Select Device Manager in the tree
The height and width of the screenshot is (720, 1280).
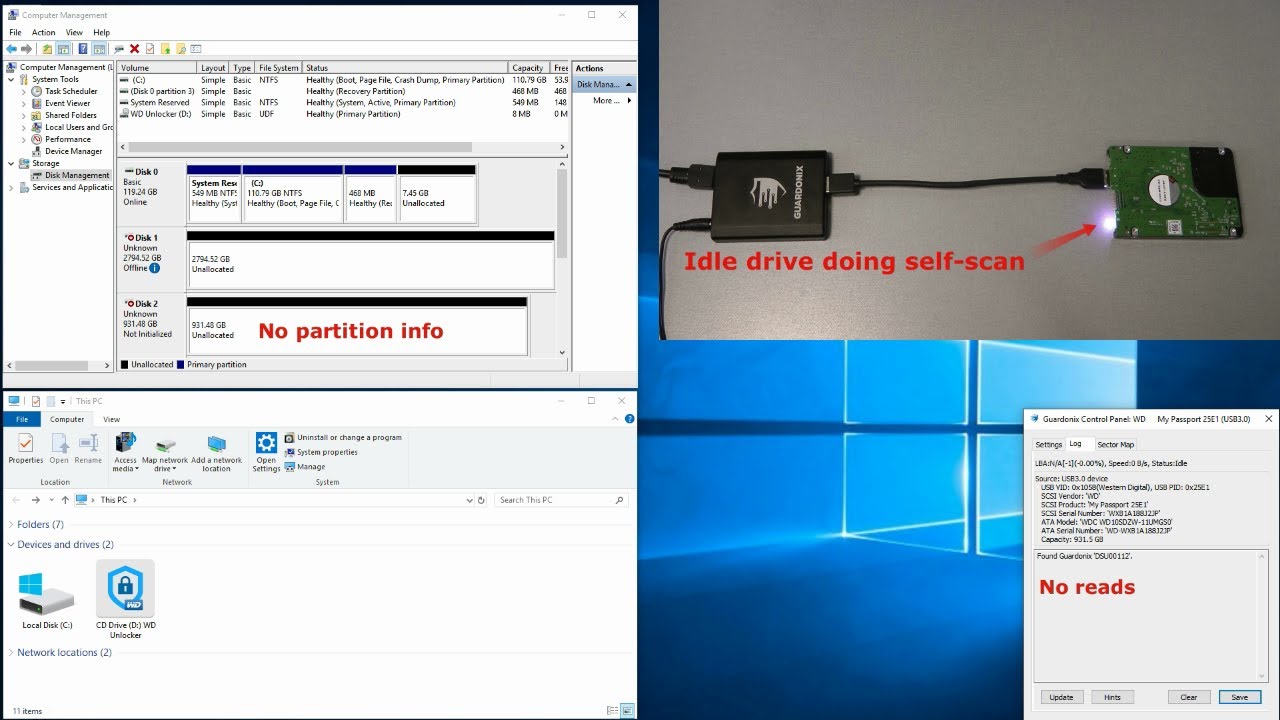coord(73,151)
